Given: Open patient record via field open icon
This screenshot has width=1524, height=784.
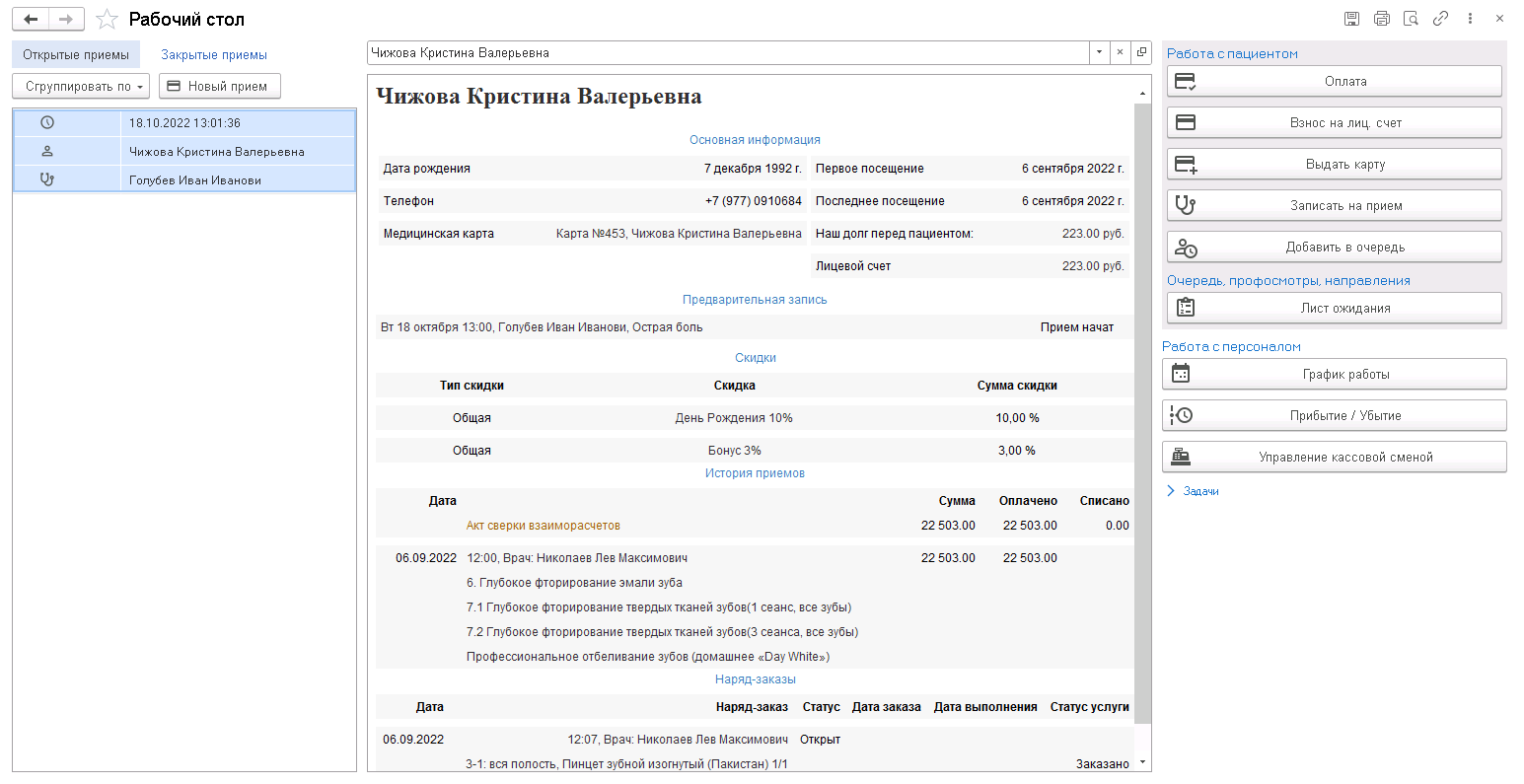Looking at the screenshot, I should [1141, 53].
